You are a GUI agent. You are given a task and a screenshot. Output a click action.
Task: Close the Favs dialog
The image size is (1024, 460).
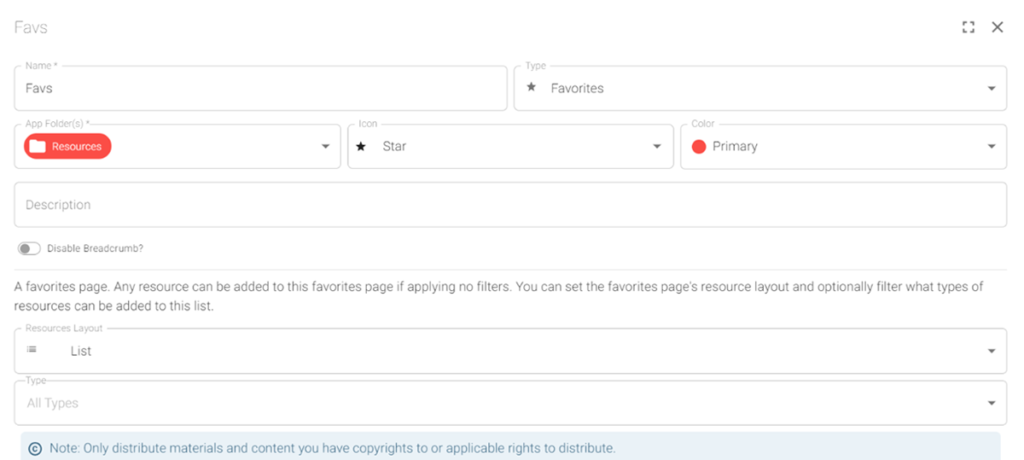click(997, 28)
